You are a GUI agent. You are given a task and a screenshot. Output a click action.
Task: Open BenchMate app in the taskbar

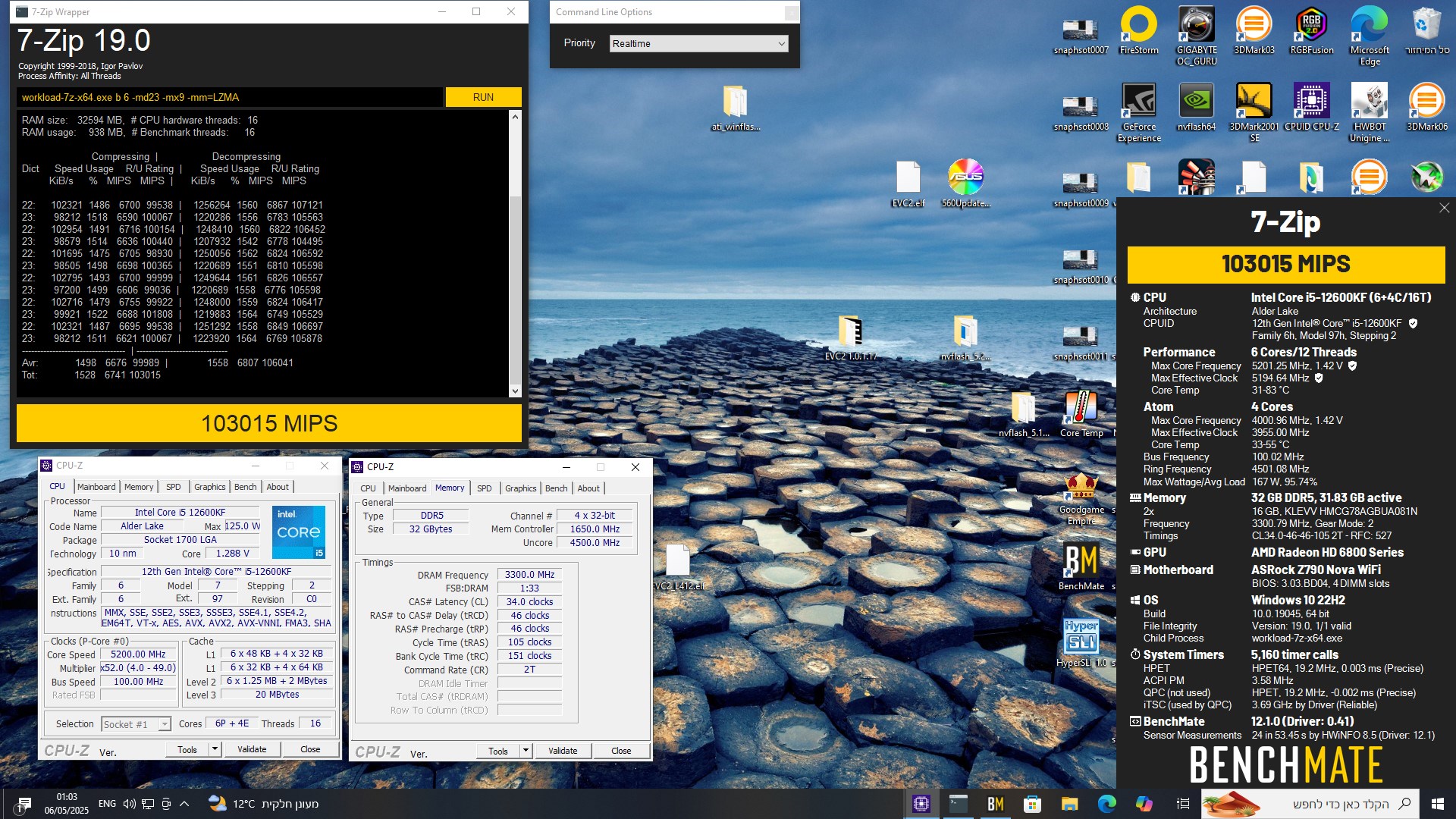[995, 803]
